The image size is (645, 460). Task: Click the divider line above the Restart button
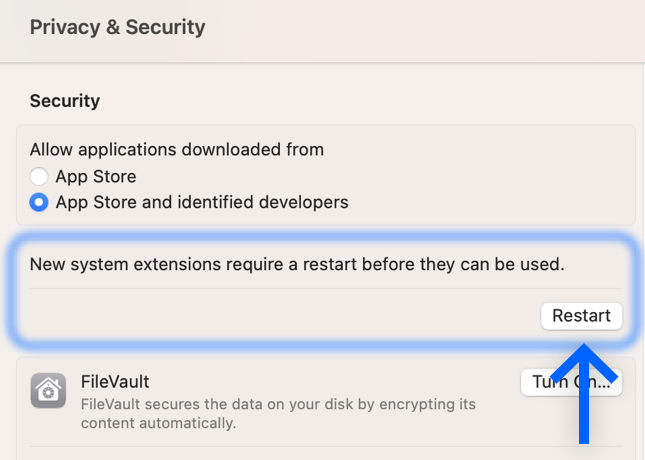325,288
